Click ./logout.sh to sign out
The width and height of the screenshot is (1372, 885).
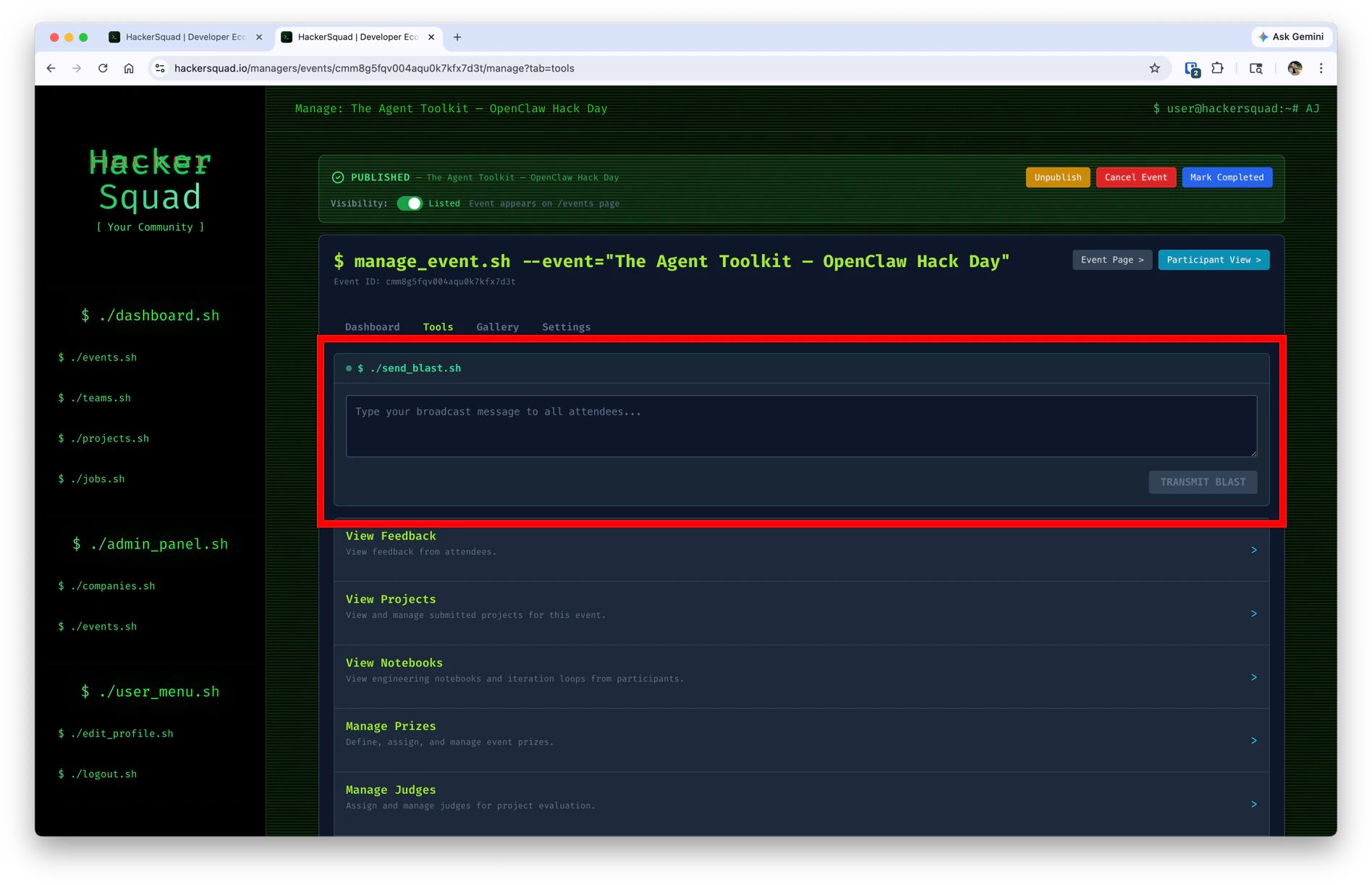(98, 774)
